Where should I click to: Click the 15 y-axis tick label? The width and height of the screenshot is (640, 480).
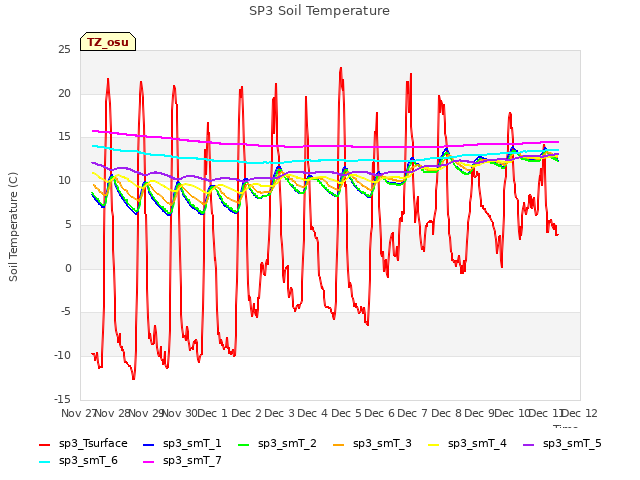pos(64,137)
